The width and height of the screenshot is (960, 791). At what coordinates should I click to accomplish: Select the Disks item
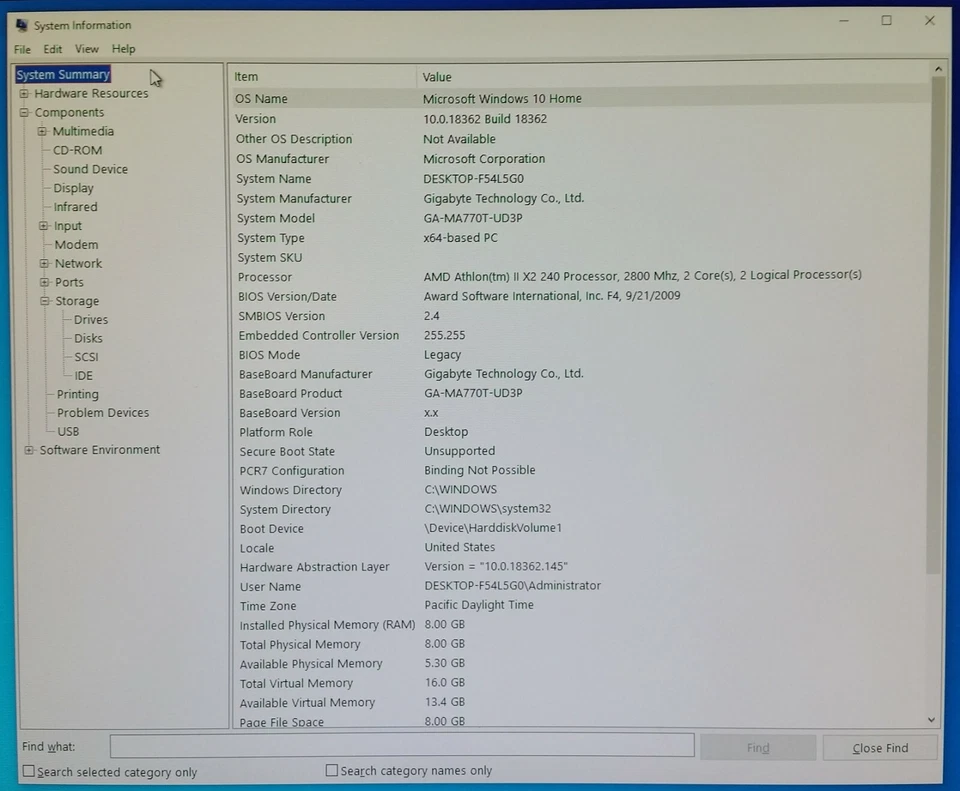click(87, 338)
